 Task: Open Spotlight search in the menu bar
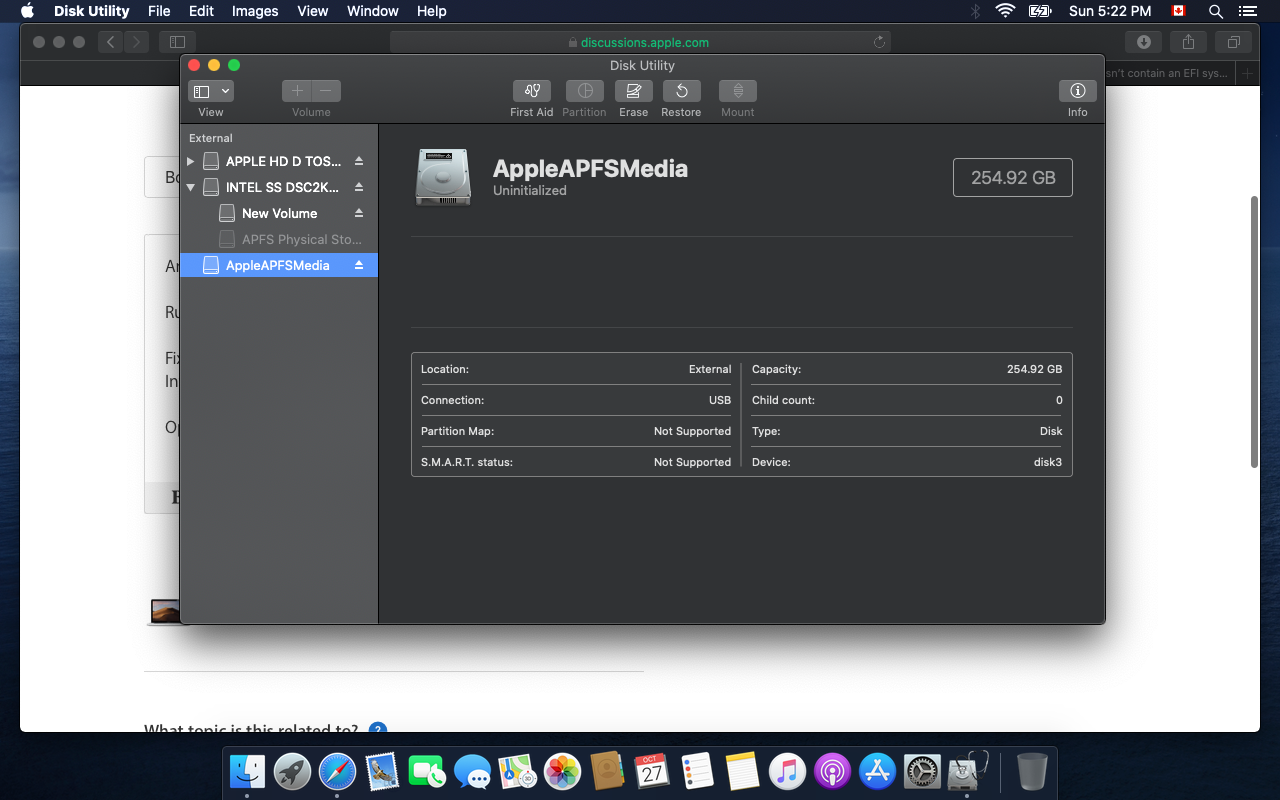[1215, 11]
